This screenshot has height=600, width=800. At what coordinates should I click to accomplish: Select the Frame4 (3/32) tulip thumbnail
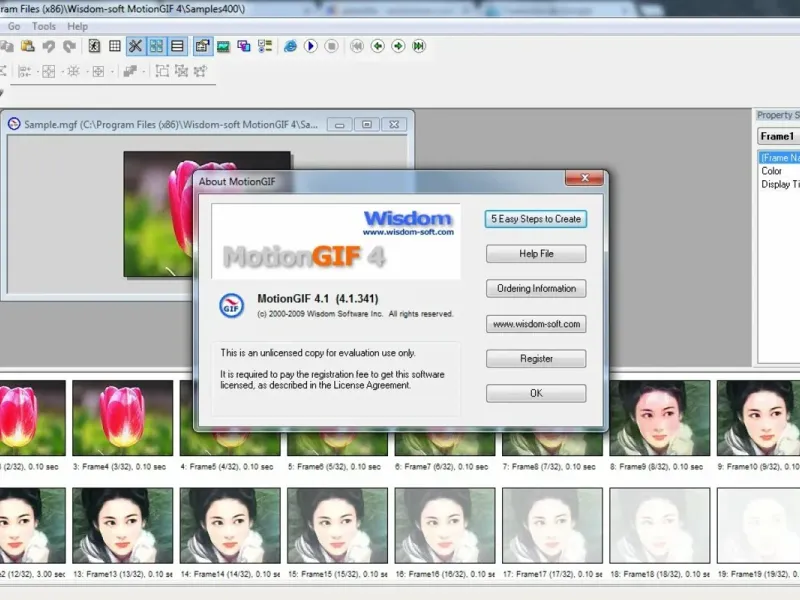point(122,418)
